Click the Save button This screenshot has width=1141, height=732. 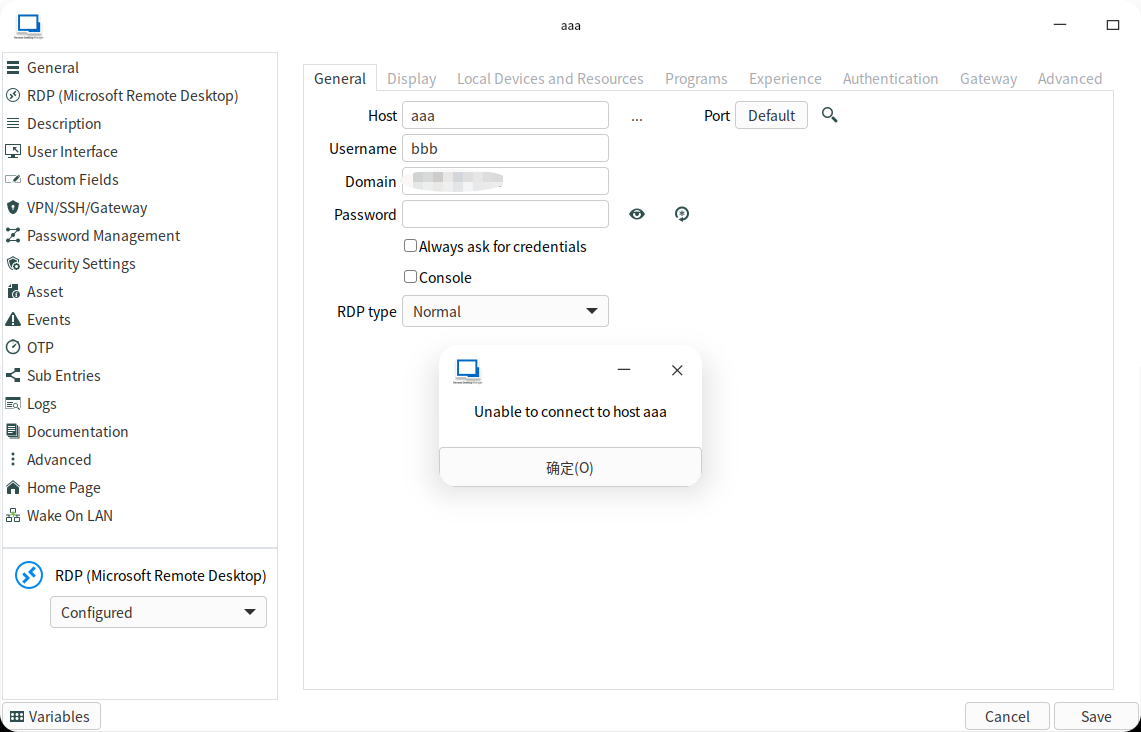[x=1096, y=716]
